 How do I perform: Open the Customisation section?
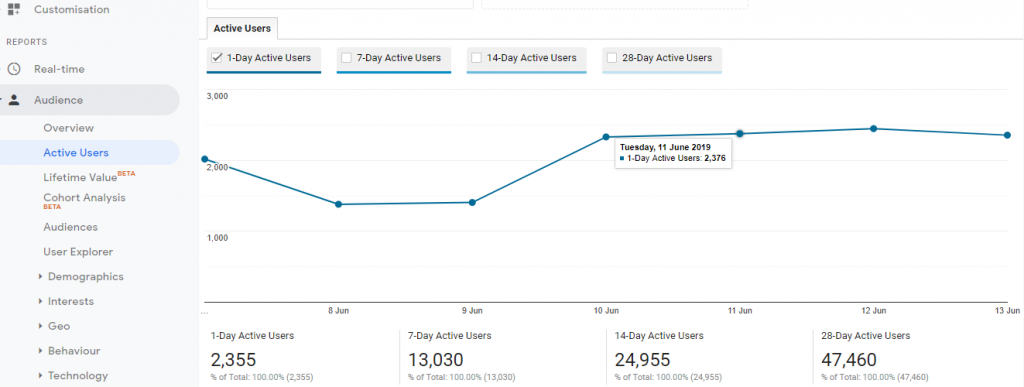(x=72, y=10)
